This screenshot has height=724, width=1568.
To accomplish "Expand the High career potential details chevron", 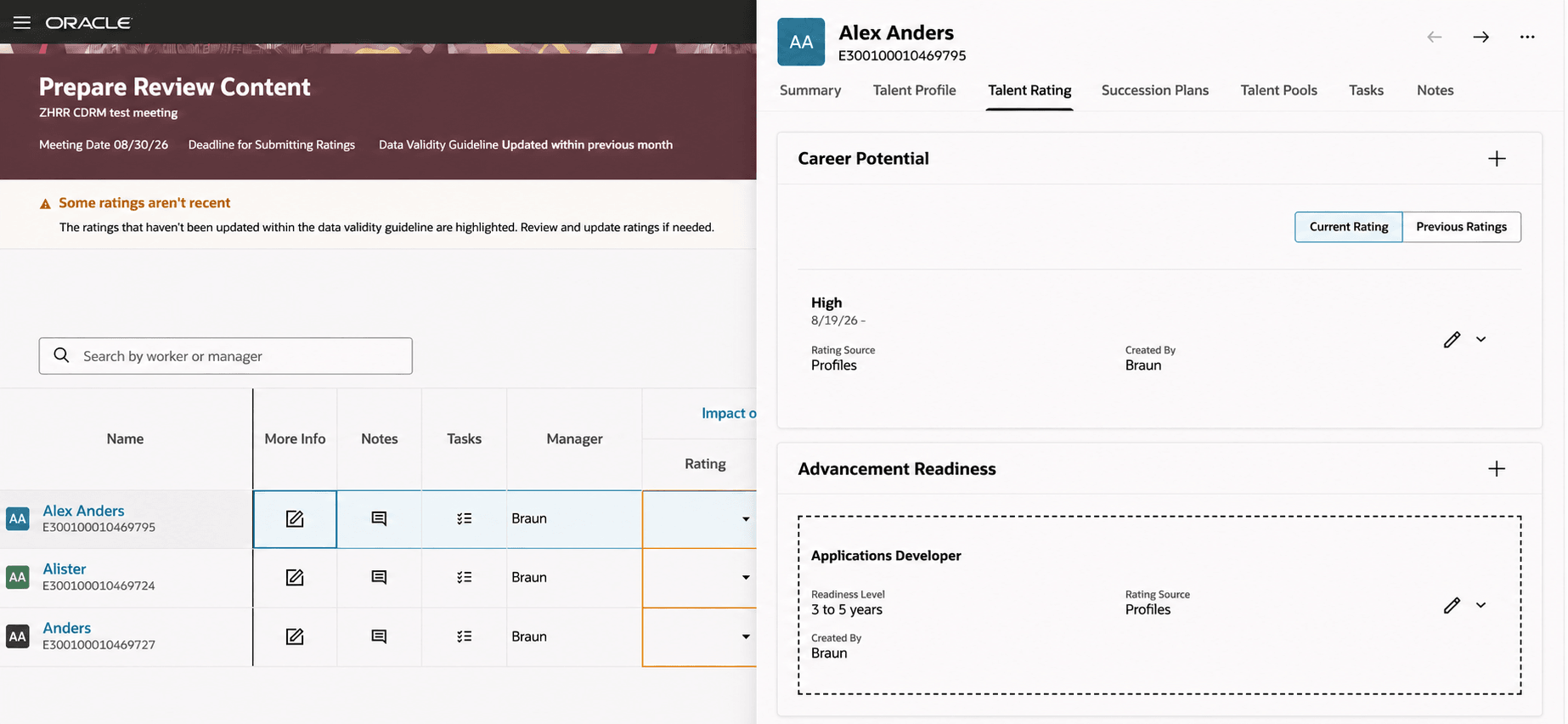I will click(x=1481, y=339).
